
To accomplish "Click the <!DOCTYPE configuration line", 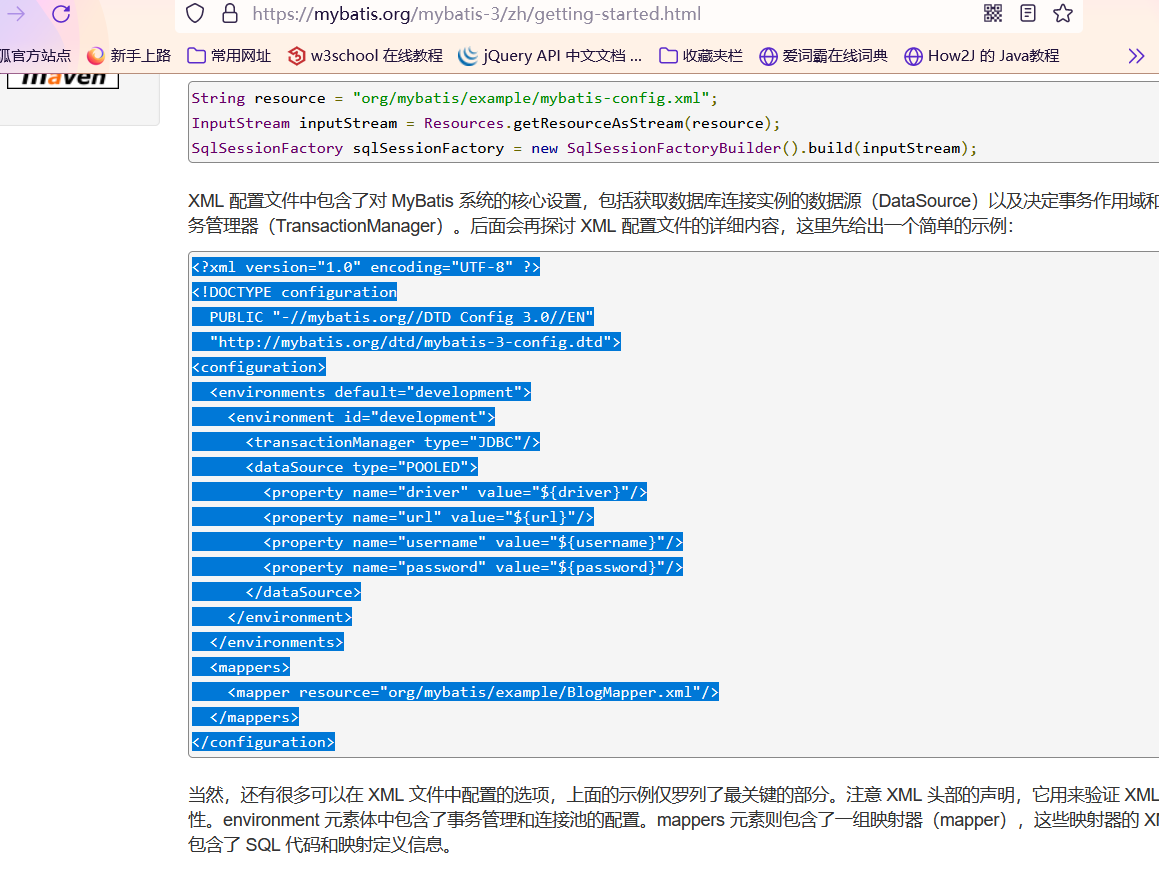I will [x=294, y=292].
